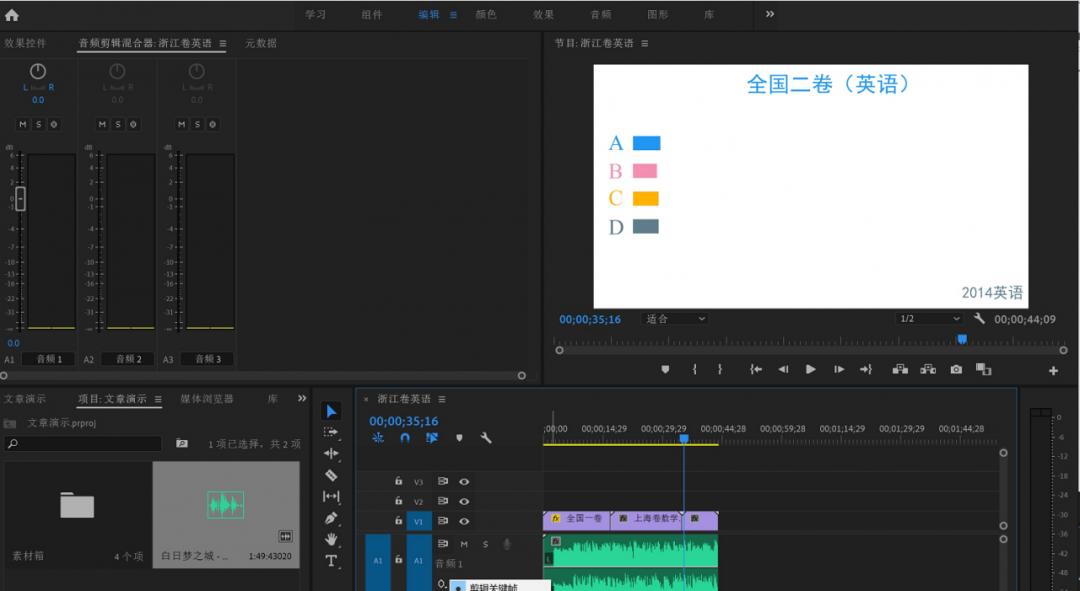Pick the Ripple Edit tool
Viewport: 1080px width, 591px height.
(x=332, y=453)
